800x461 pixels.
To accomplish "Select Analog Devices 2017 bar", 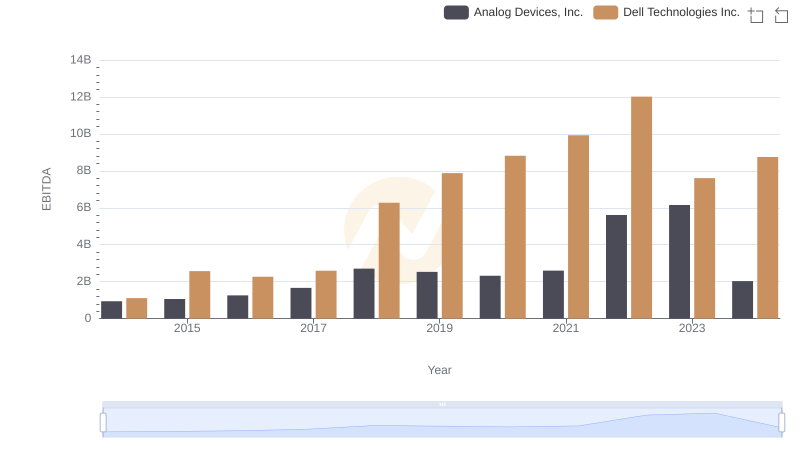I will tap(301, 303).
